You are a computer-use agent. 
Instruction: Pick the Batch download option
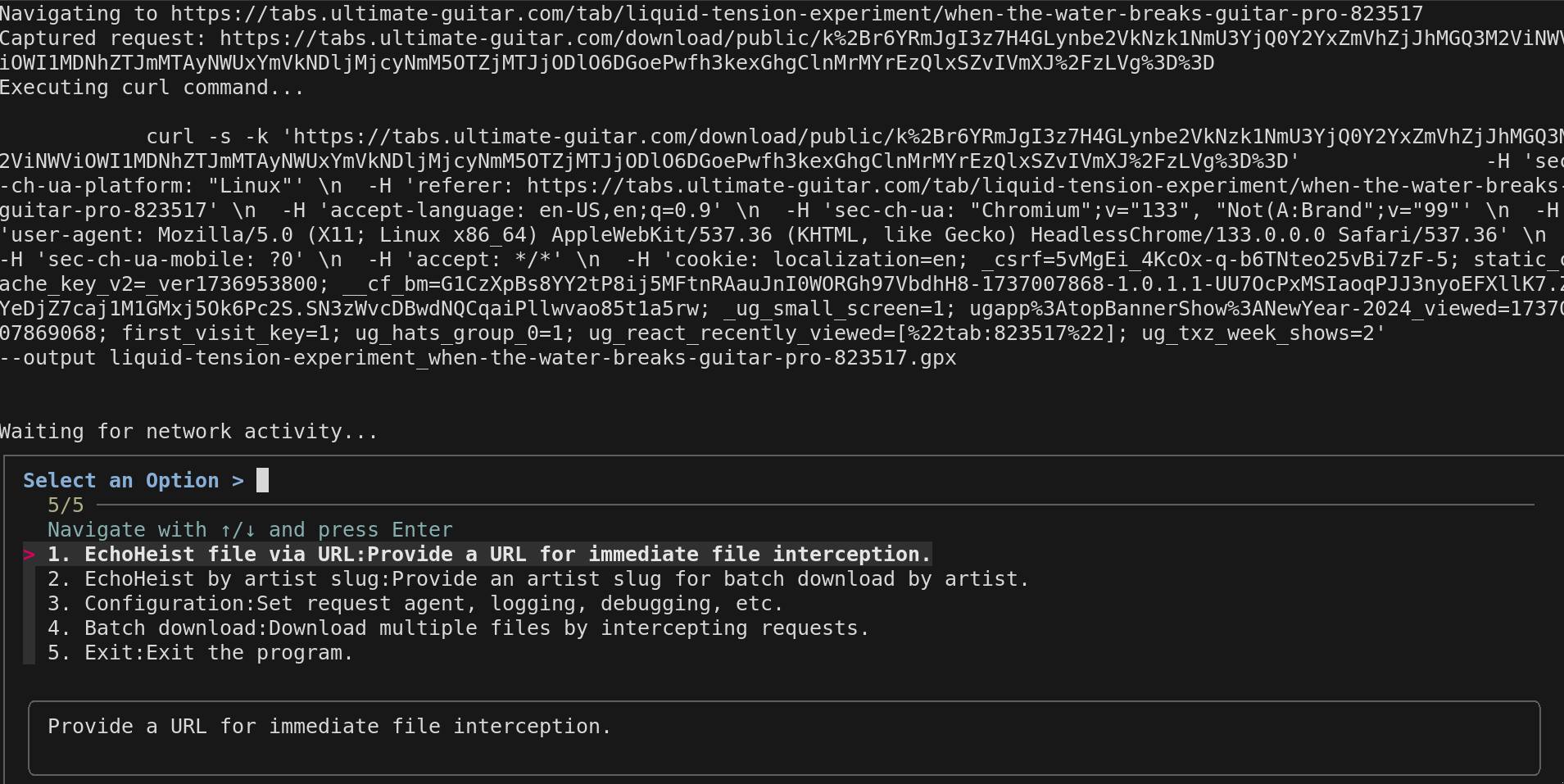[x=457, y=628]
